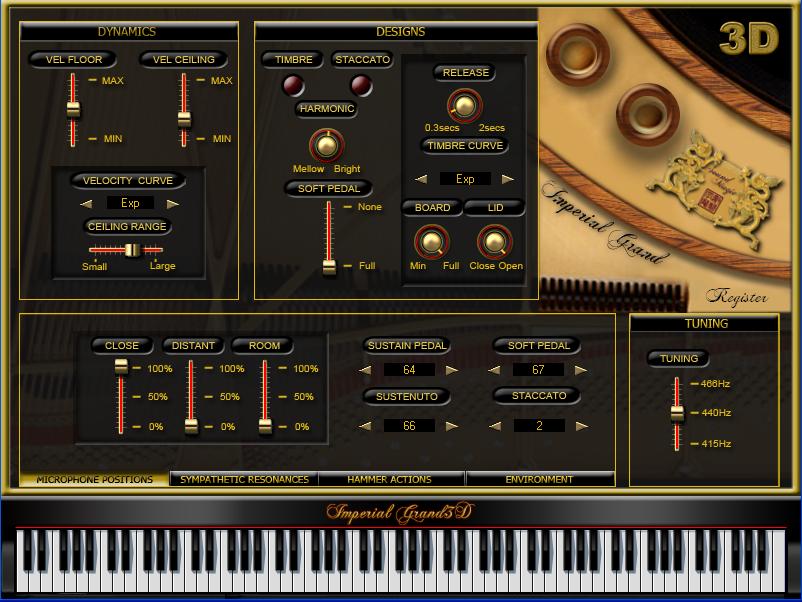Click the Ceiling Range button
802x602 pixels.
127,226
